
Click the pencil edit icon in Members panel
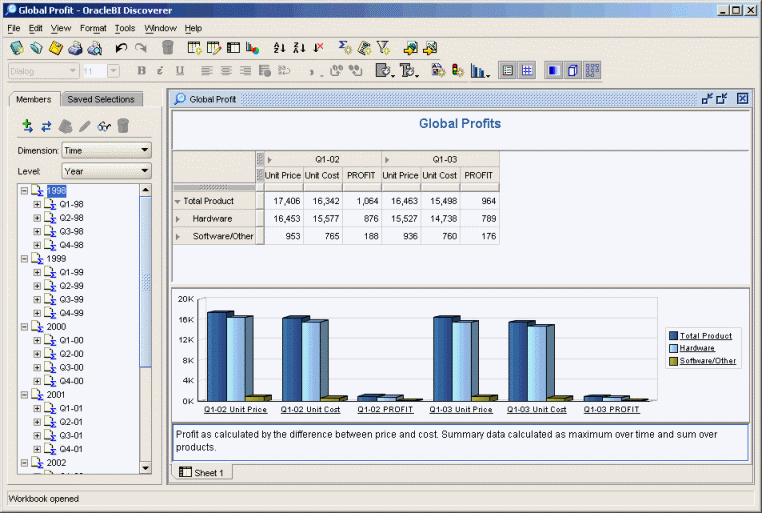(85, 127)
